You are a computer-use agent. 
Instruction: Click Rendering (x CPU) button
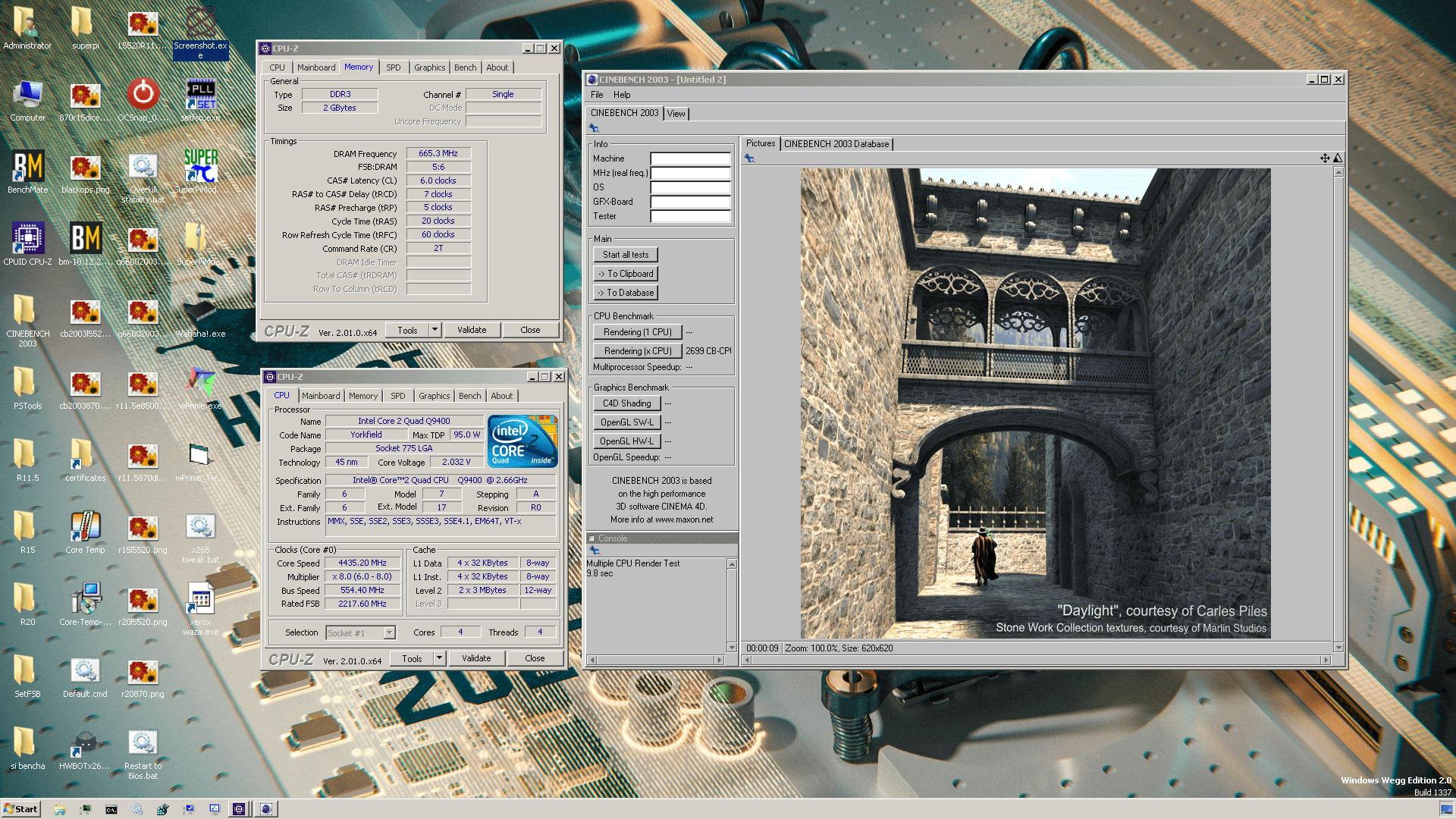(637, 351)
